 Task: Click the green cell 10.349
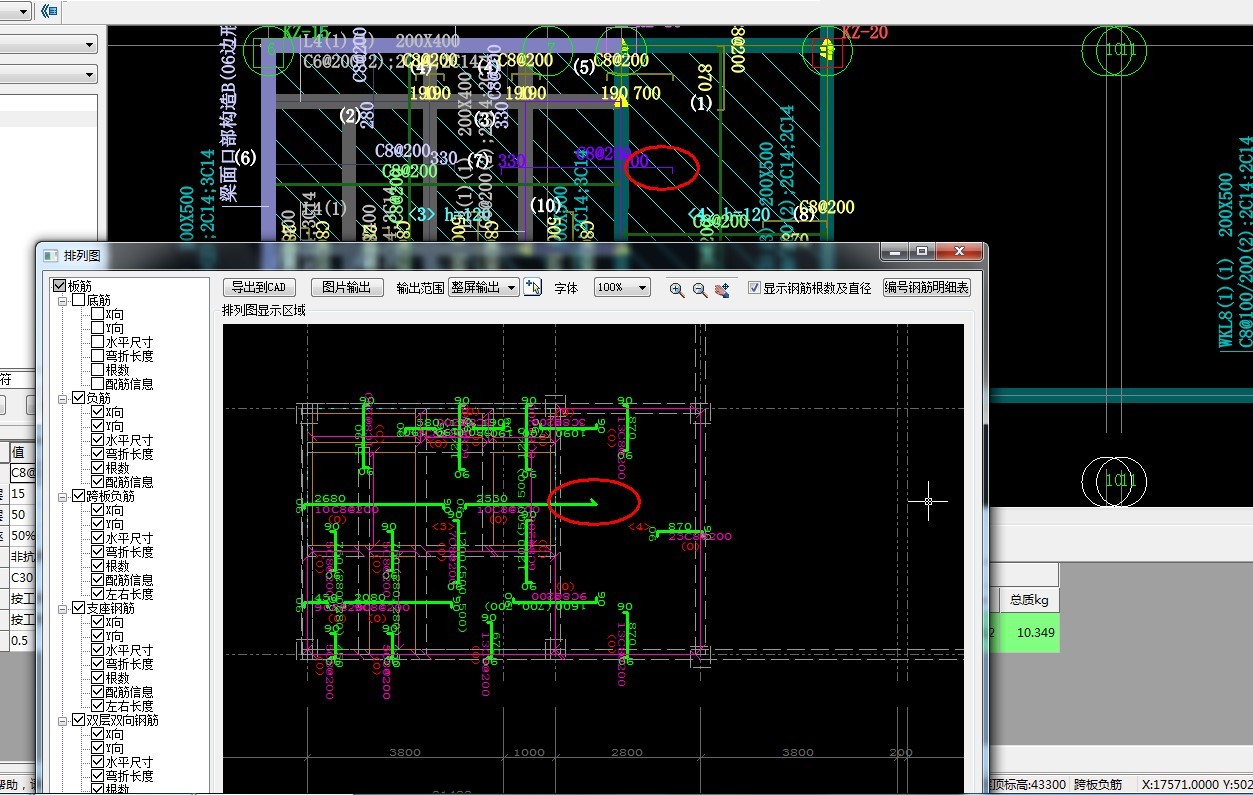[x=1029, y=633]
